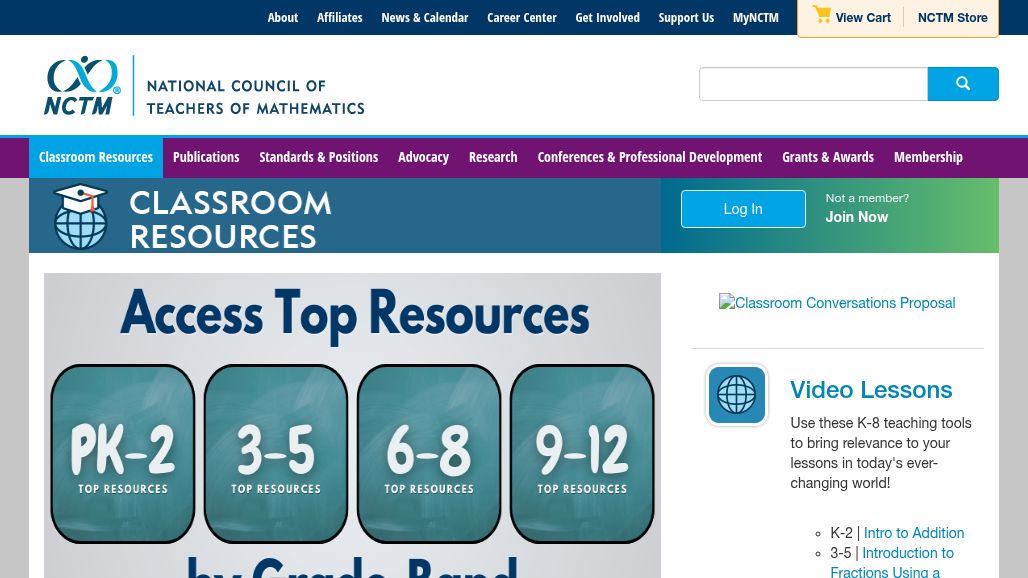1028x578 pixels.
Task: Click the Access Top Resources heading
Action: [x=355, y=315]
